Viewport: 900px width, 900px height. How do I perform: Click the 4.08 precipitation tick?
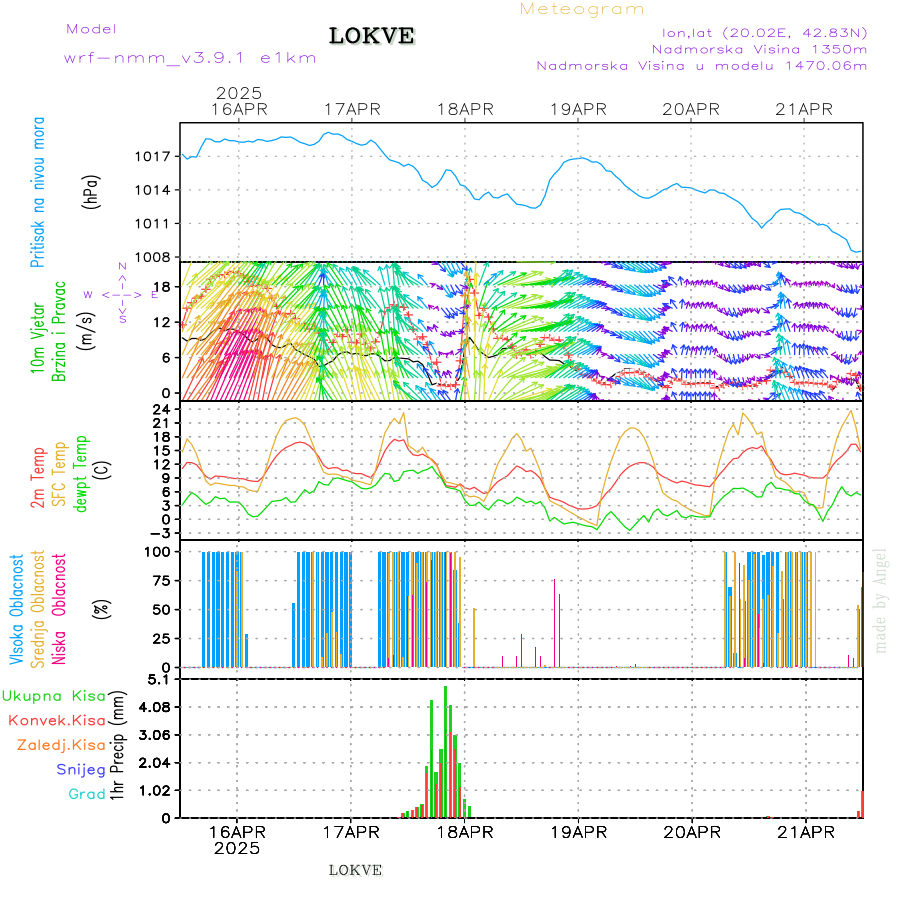(155, 707)
